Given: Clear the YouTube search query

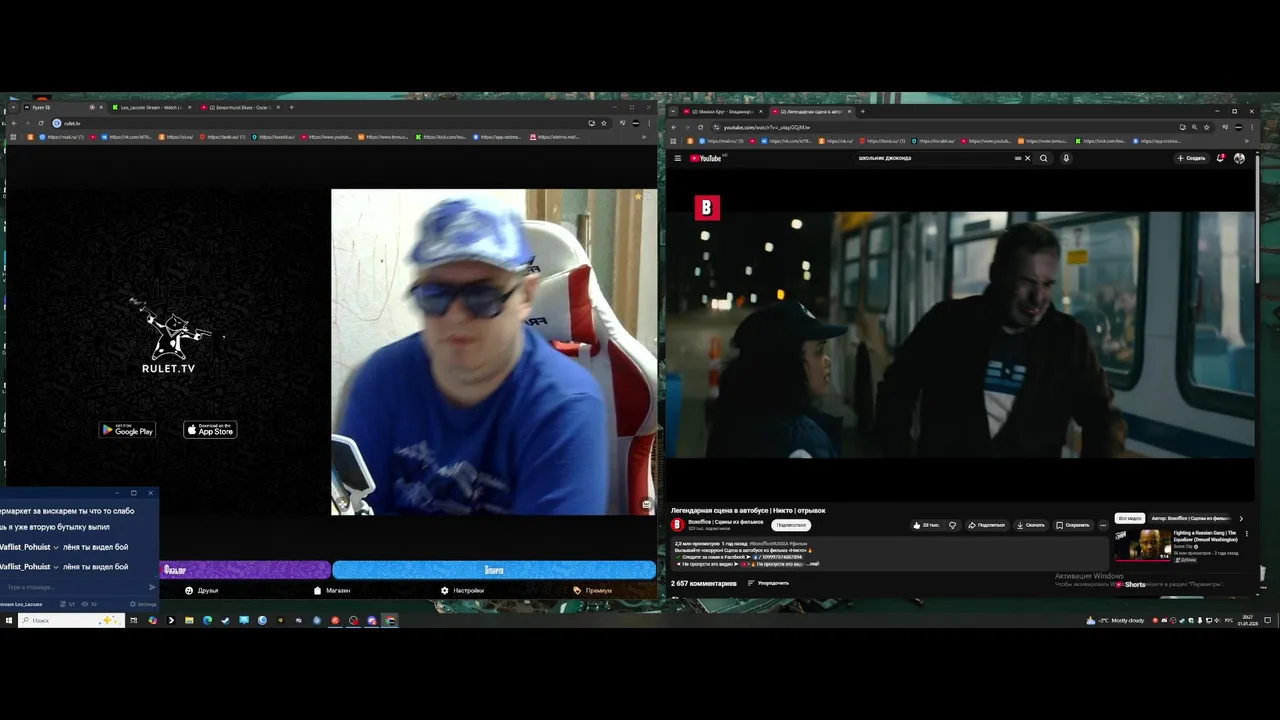Looking at the screenshot, I should click(1027, 158).
